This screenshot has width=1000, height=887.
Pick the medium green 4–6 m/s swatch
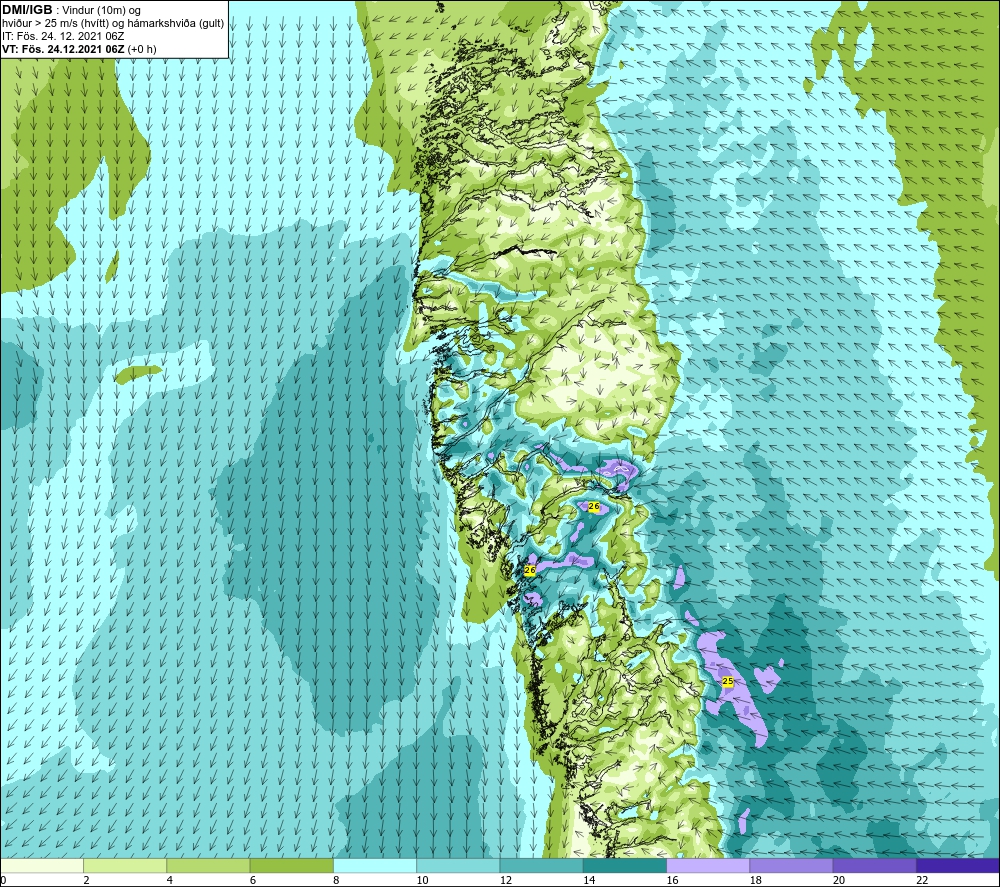[209, 866]
